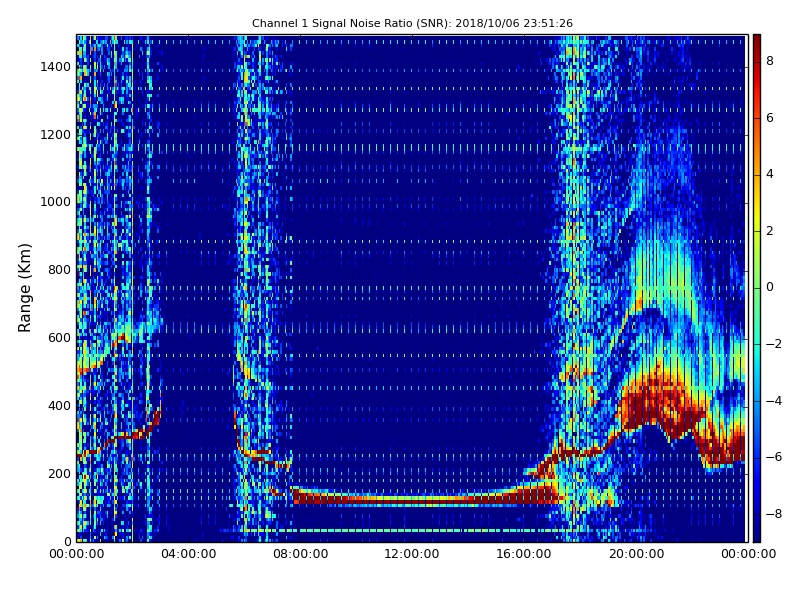
Task: Click the 20:00:00 time axis label
Action: (636, 554)
